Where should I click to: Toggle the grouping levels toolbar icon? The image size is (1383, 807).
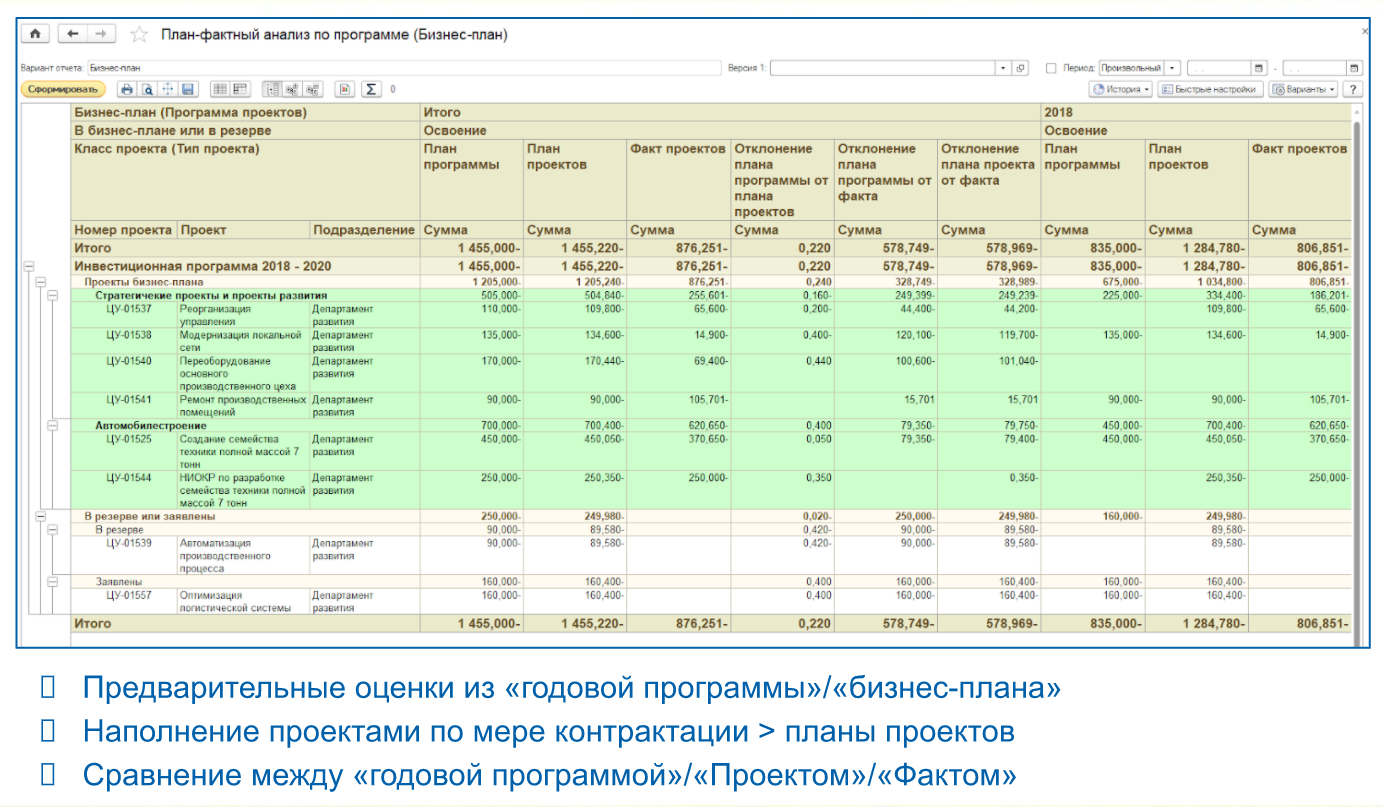273,89
